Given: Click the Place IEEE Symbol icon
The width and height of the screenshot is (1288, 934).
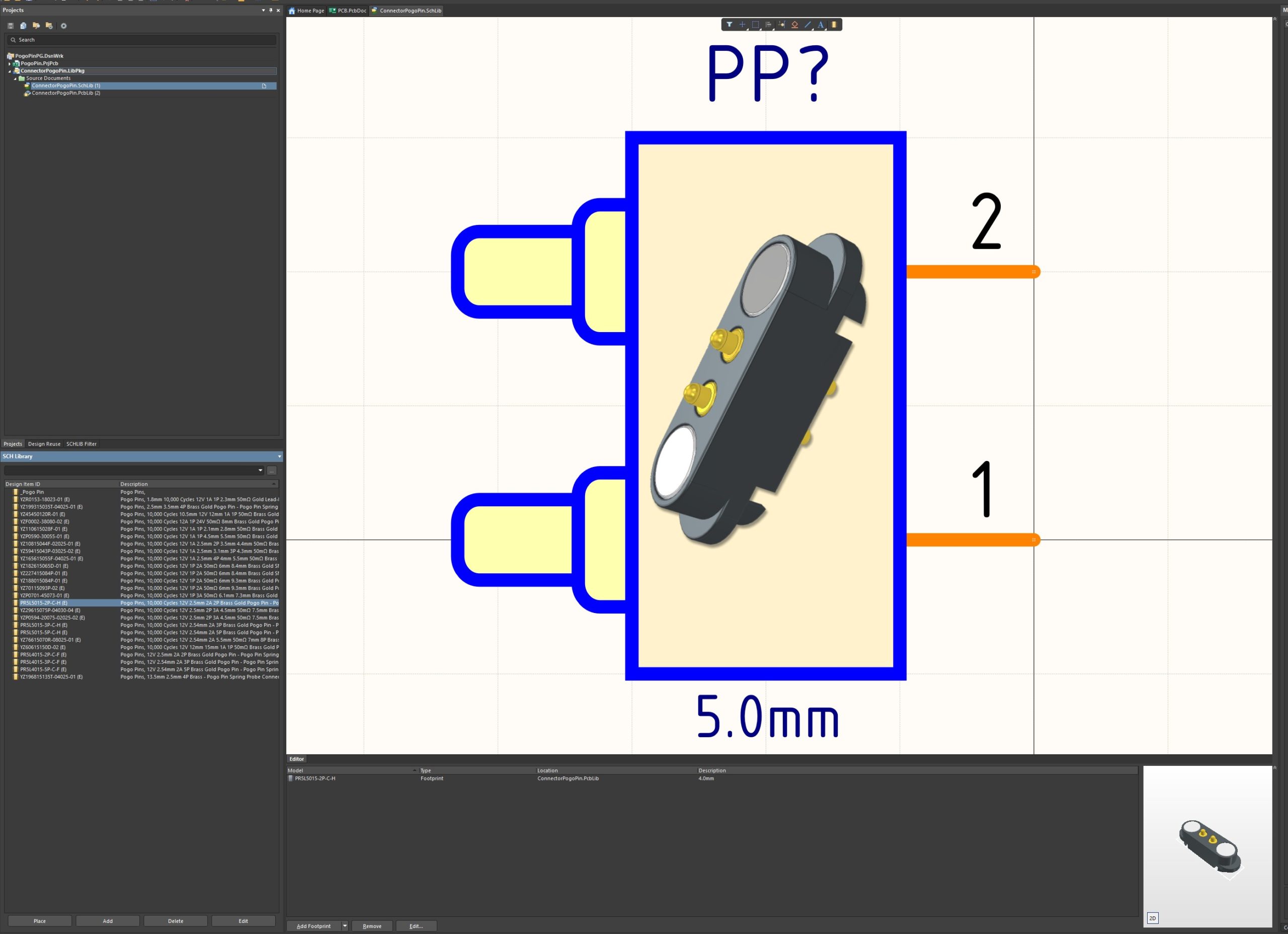Looking at the screenshot, I should pyautogui.click(x=794, y=25).
